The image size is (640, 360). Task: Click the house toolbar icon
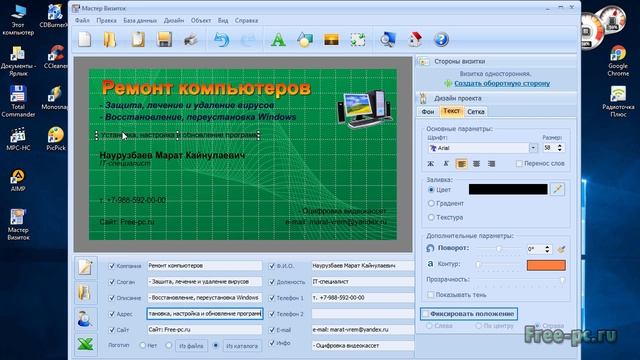click(x=415, y=40)
